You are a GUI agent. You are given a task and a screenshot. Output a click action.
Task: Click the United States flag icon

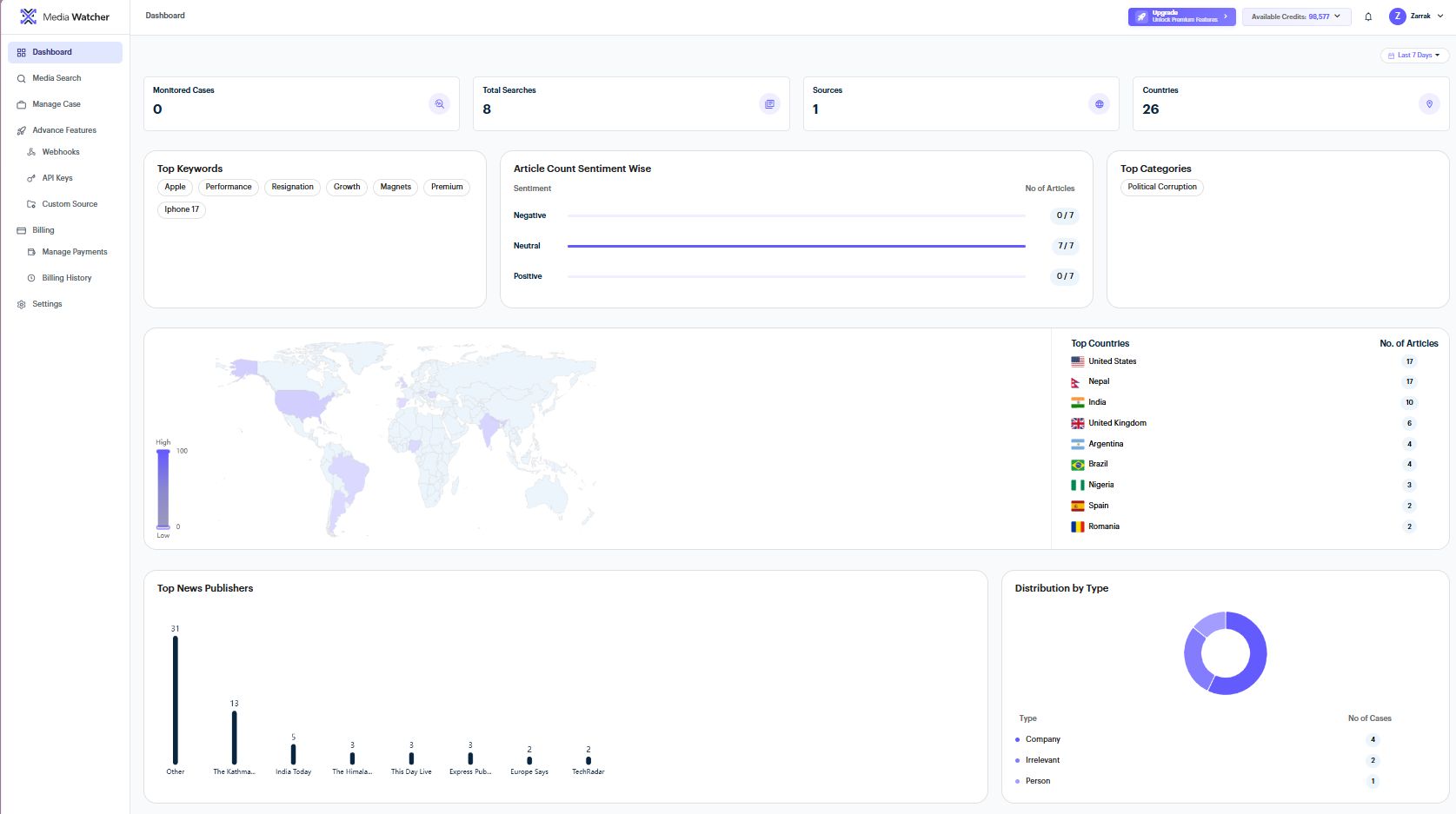coord(1077,361)
